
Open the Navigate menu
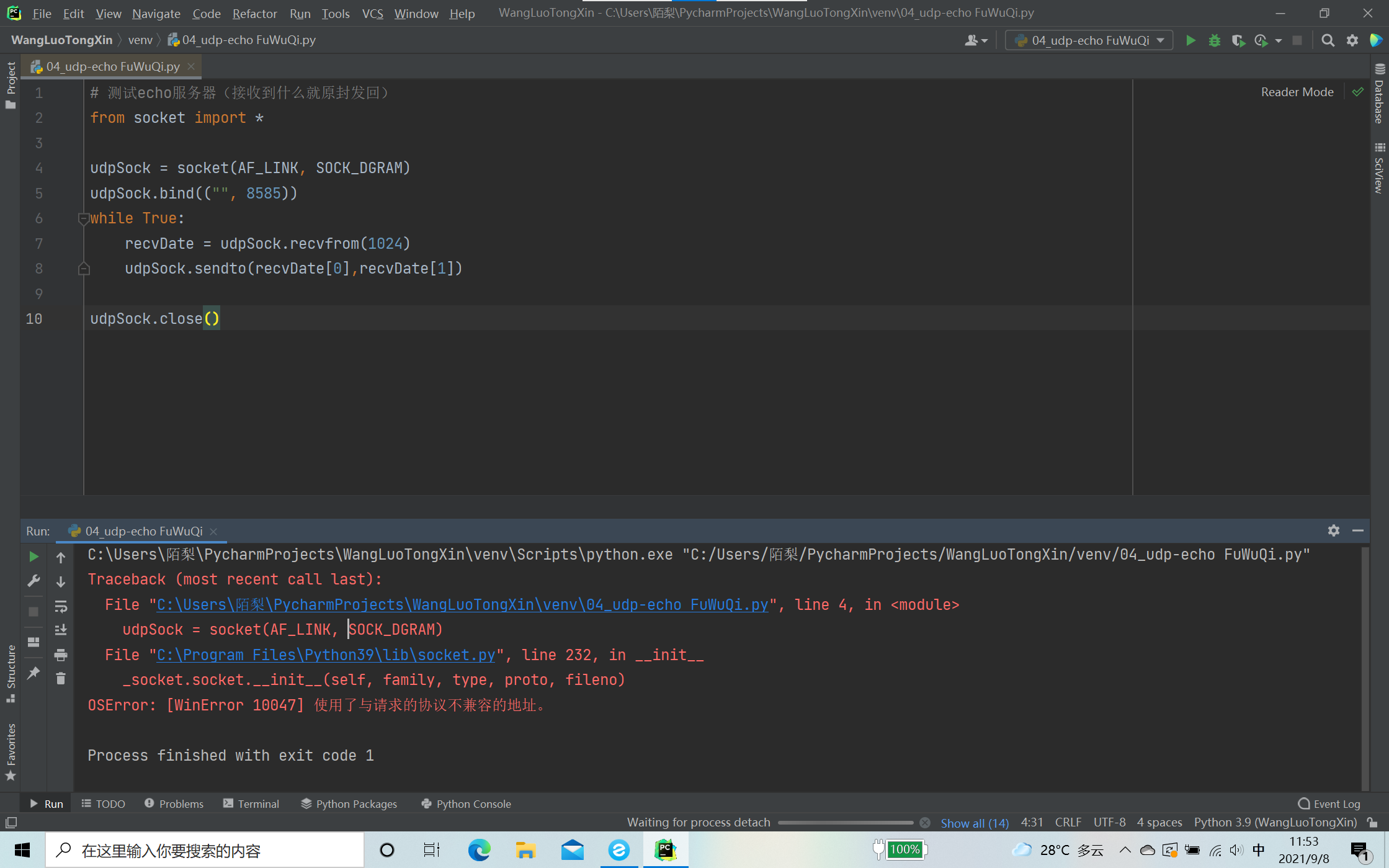coord(156,13)
